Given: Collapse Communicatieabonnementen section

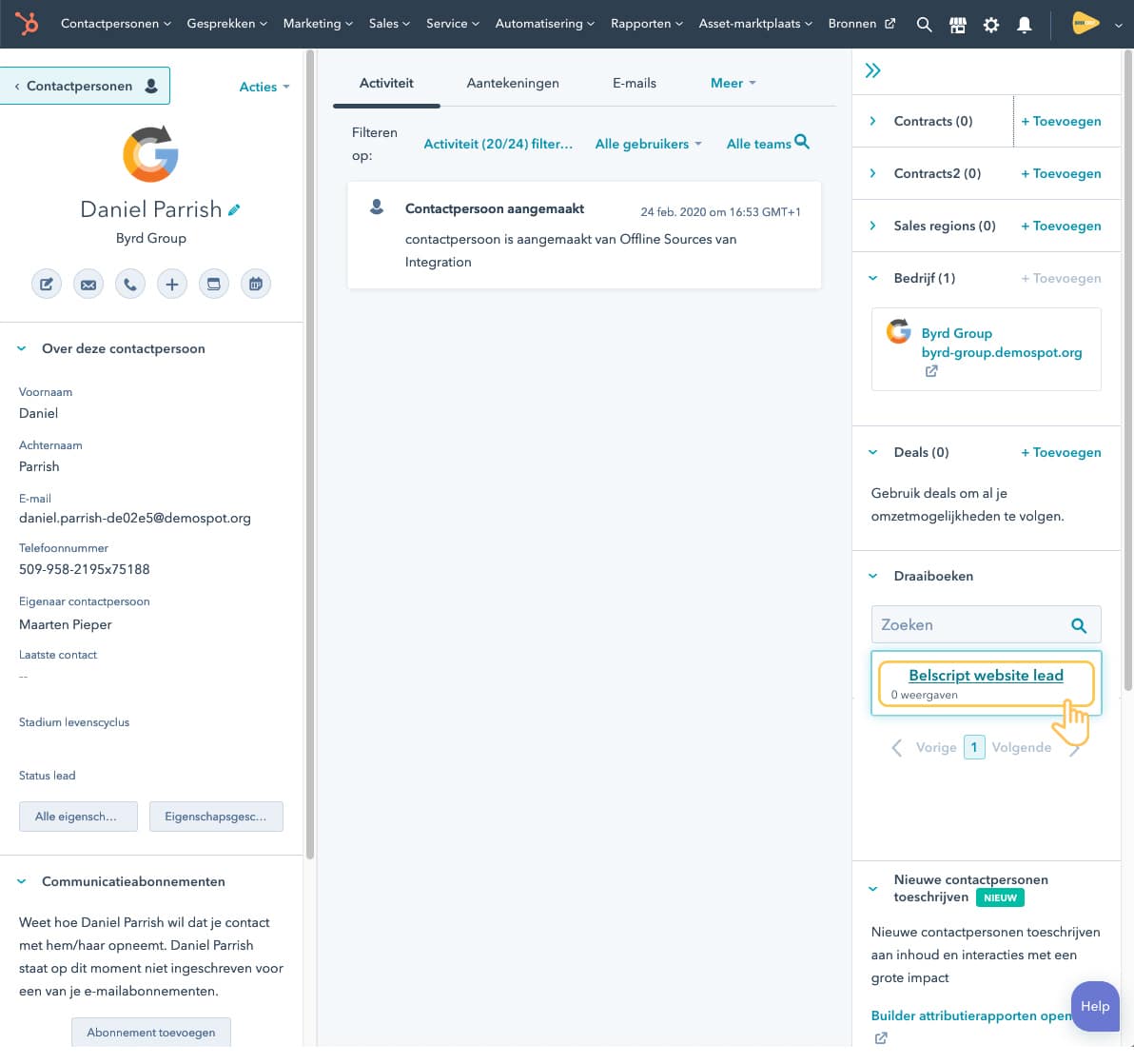Looking at the screenshot, I should pyautogui.click(x=22, y=881).
